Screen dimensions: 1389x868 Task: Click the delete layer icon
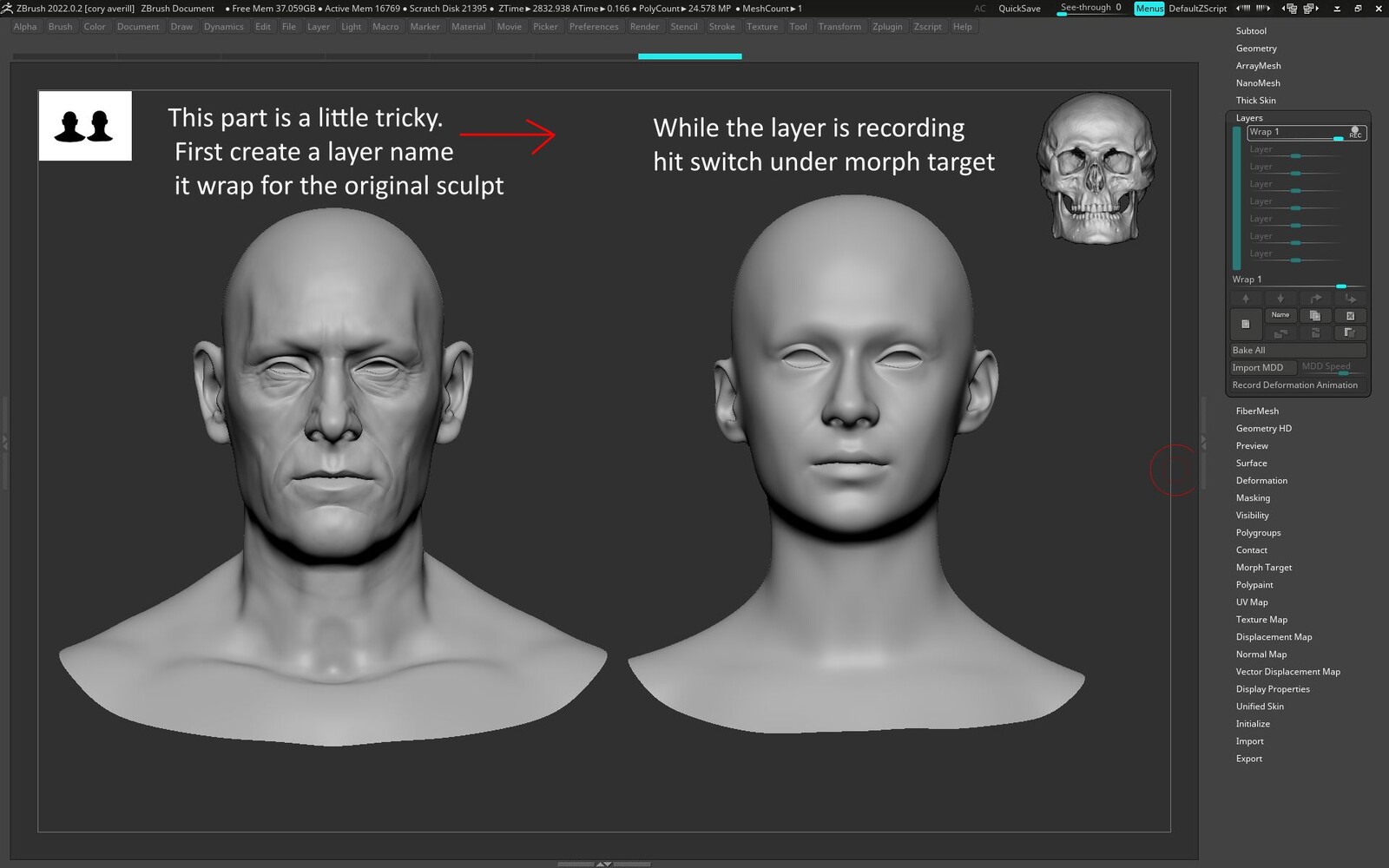click(1350, 316)
